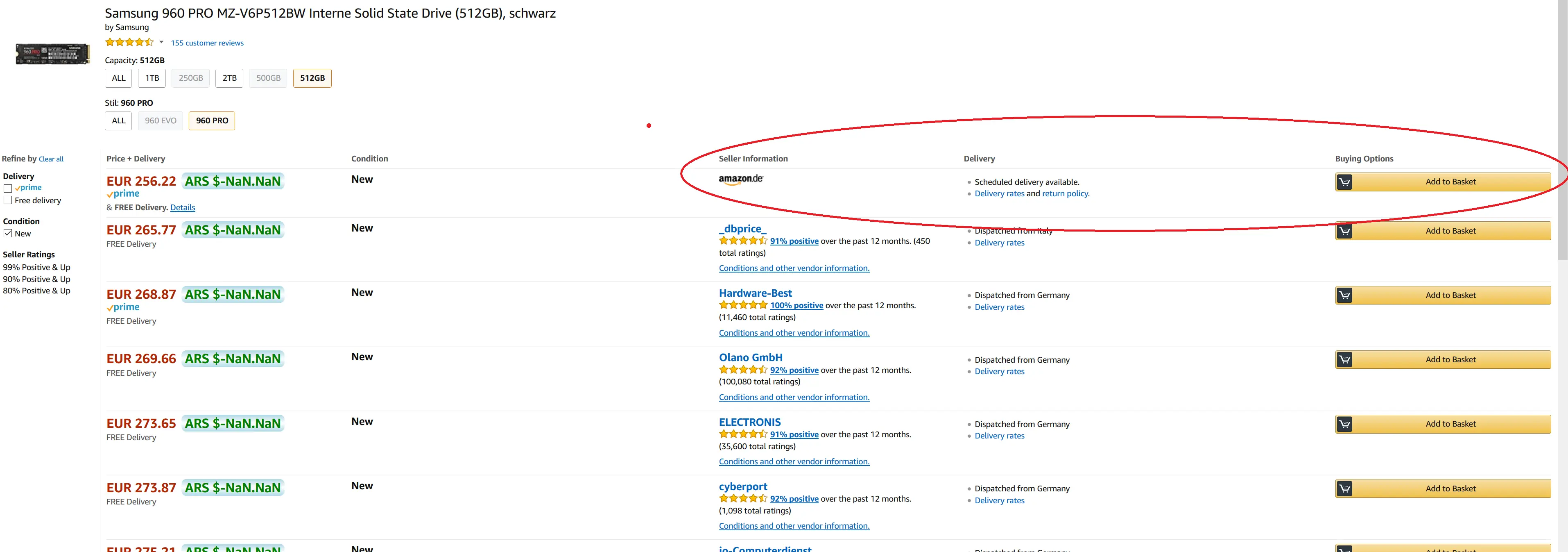Select the 1TB capacity option
Viewport: 1568px width, 552px height.
pos(152,78)
